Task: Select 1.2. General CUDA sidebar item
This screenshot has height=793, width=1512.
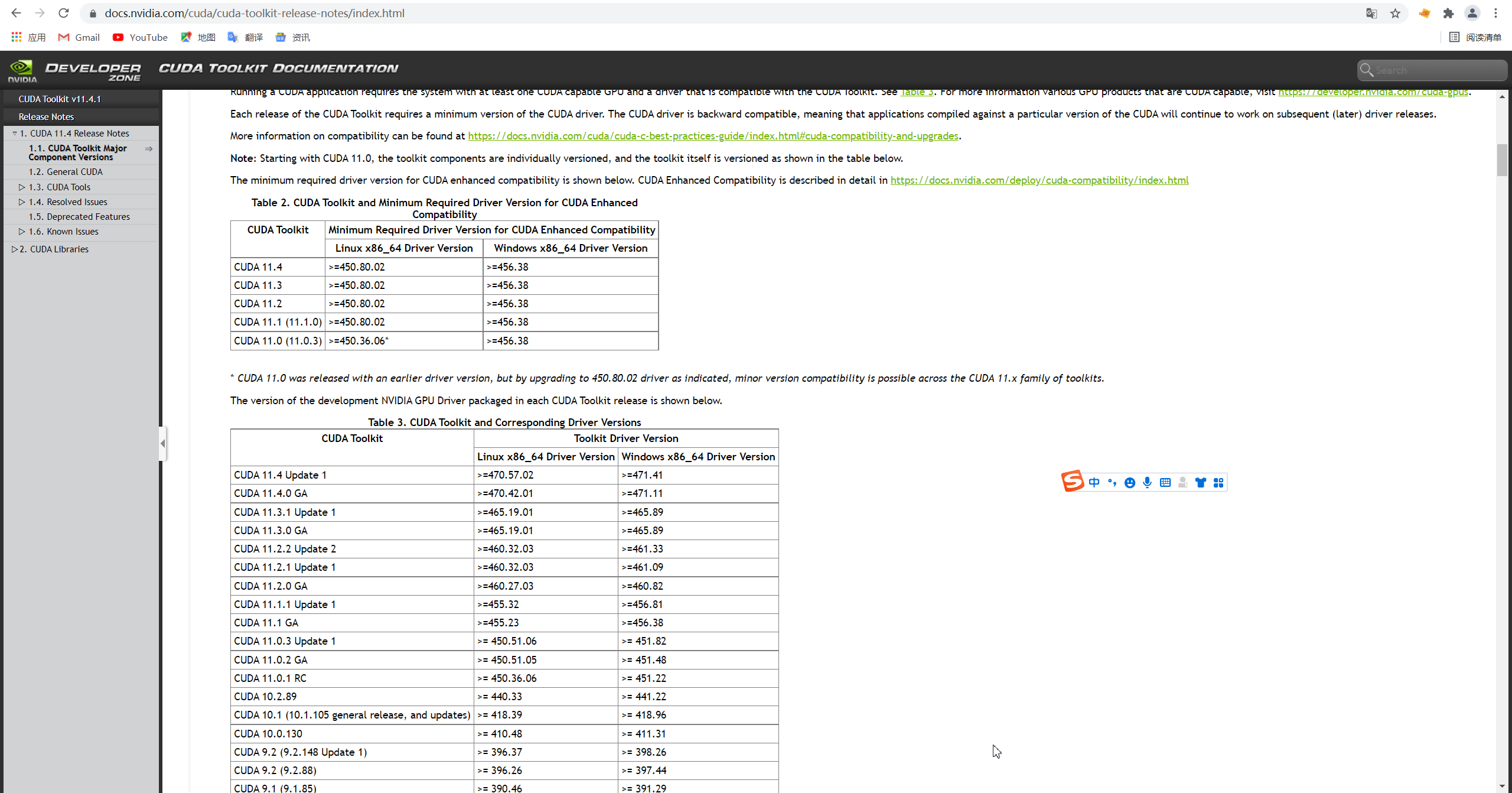Action: 66,172
